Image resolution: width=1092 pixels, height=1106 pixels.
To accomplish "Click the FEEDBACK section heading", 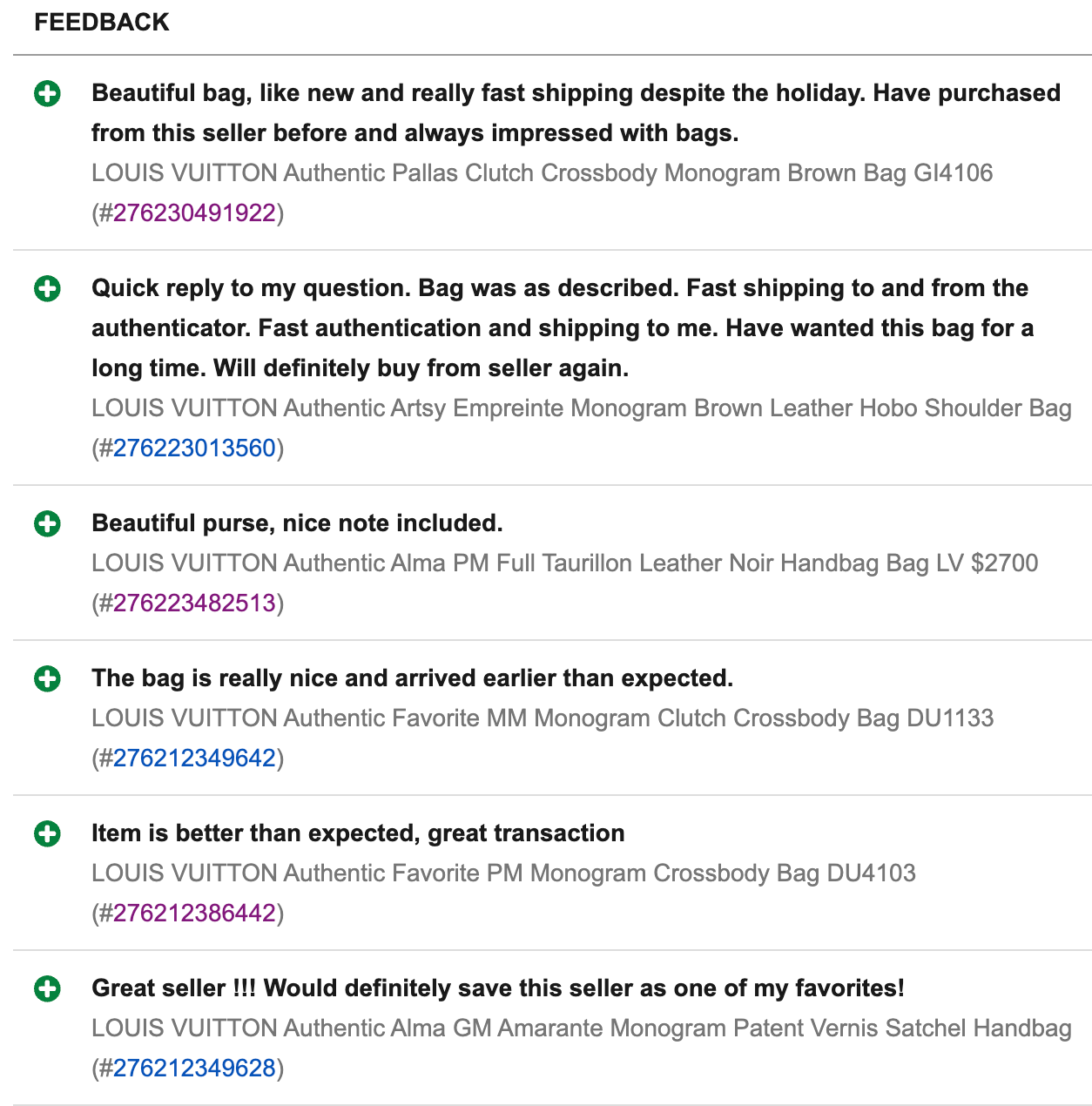I will (101, 23).
